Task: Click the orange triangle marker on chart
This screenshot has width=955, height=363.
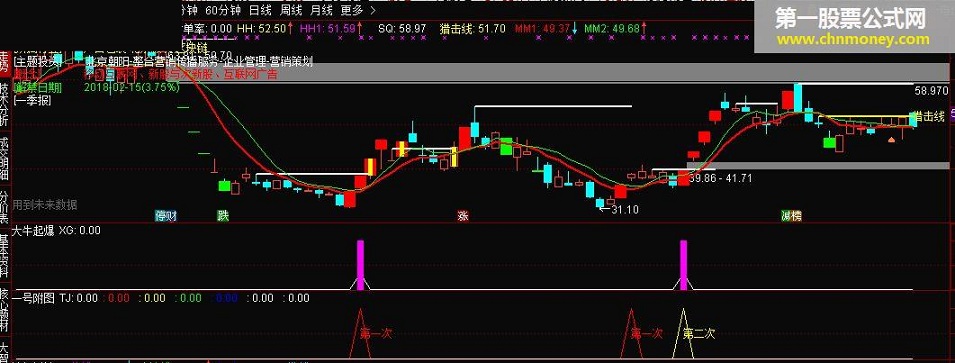Action: pos(892,139)
